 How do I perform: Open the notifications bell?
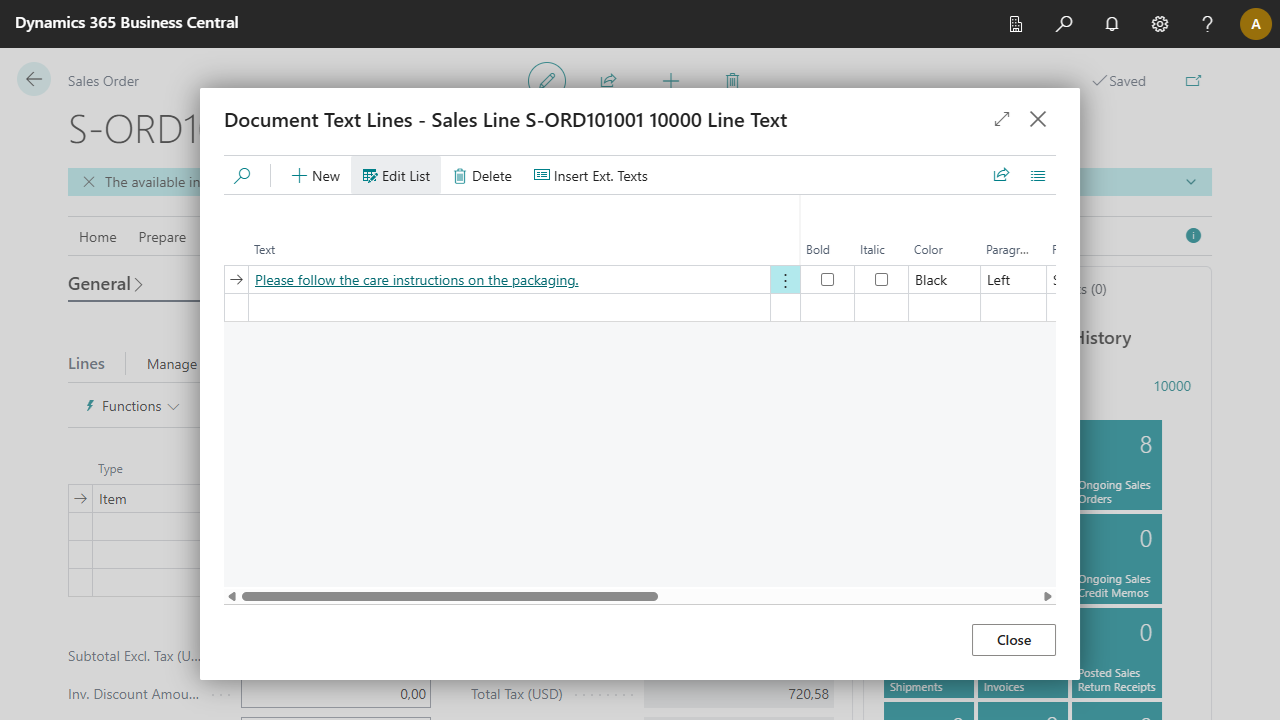pos(1112,24)
